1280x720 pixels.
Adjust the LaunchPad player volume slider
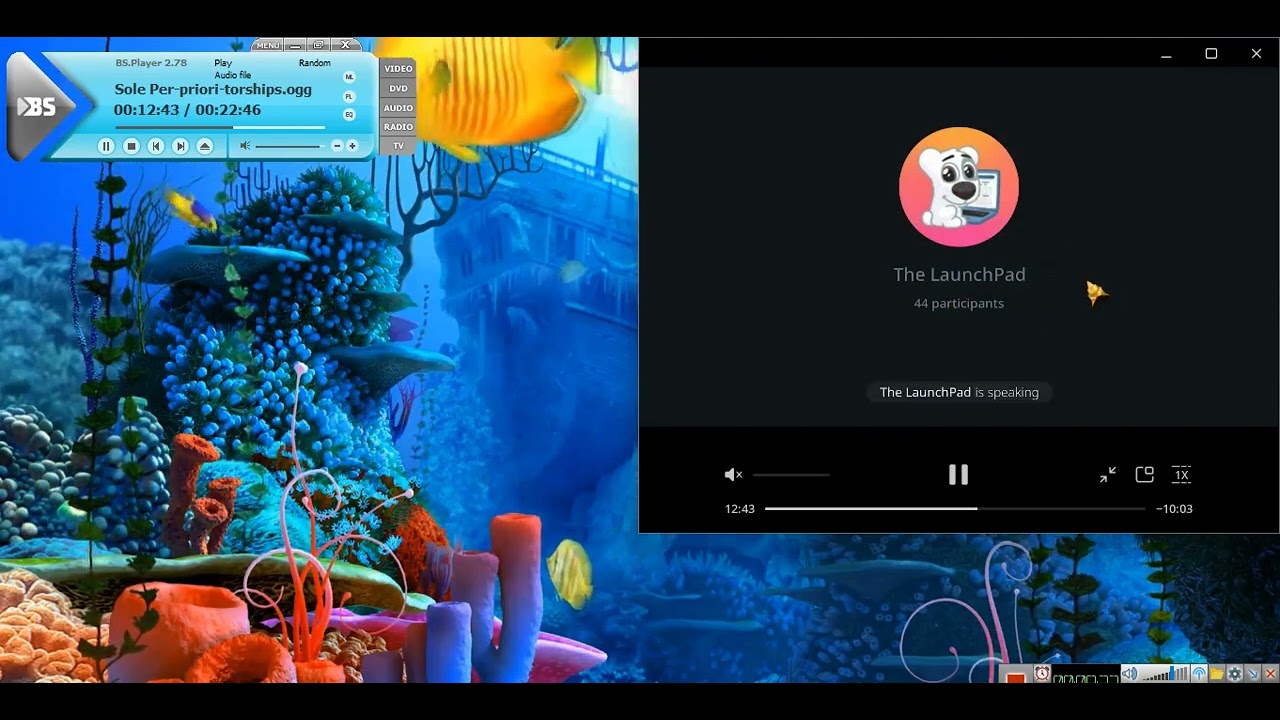791,475
